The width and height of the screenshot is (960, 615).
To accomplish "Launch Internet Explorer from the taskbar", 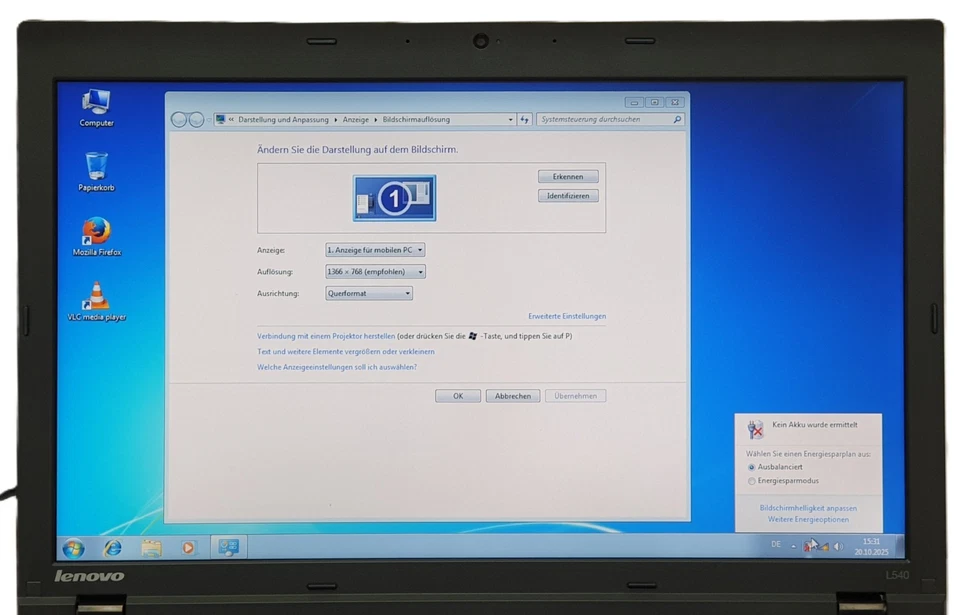I will 113,548.
